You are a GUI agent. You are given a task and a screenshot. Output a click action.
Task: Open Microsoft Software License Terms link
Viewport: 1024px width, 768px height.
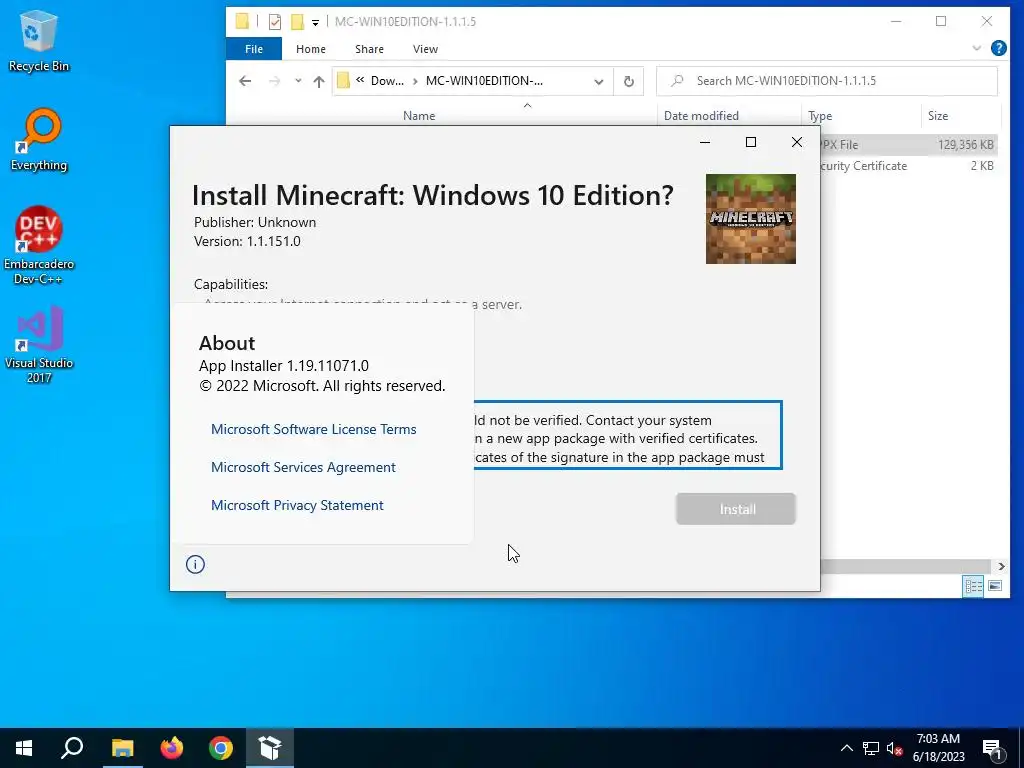pos(313,429)
